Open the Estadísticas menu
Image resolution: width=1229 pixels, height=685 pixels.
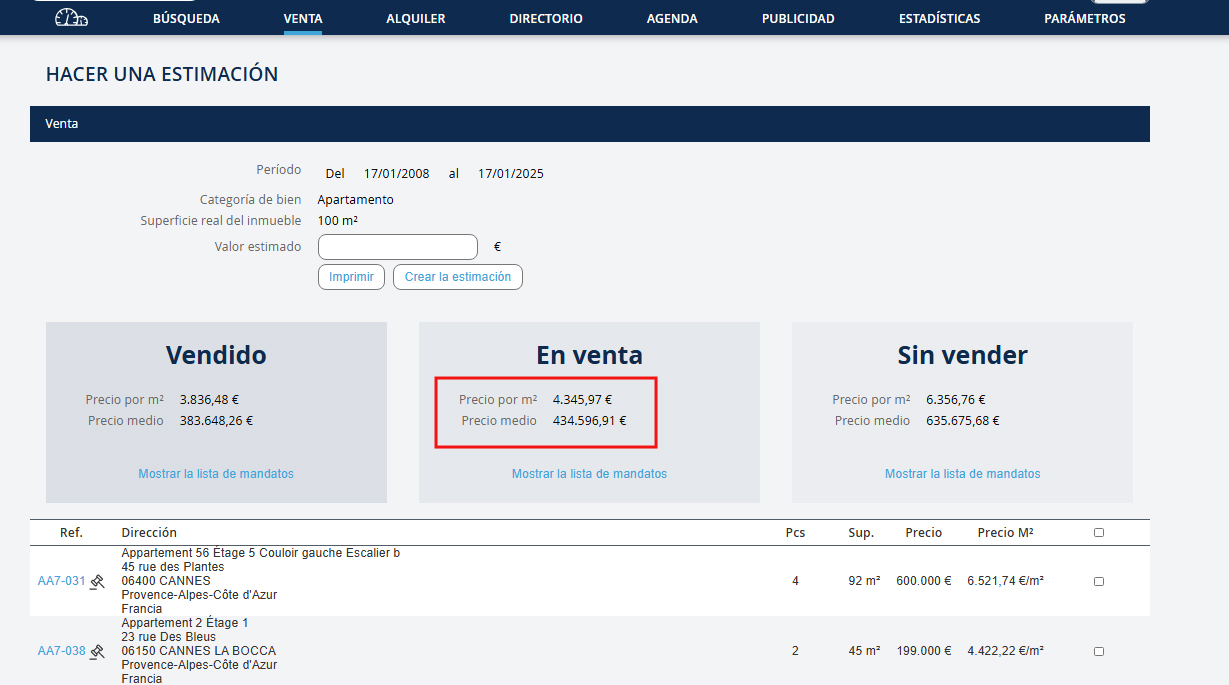(x=939, y=19)
